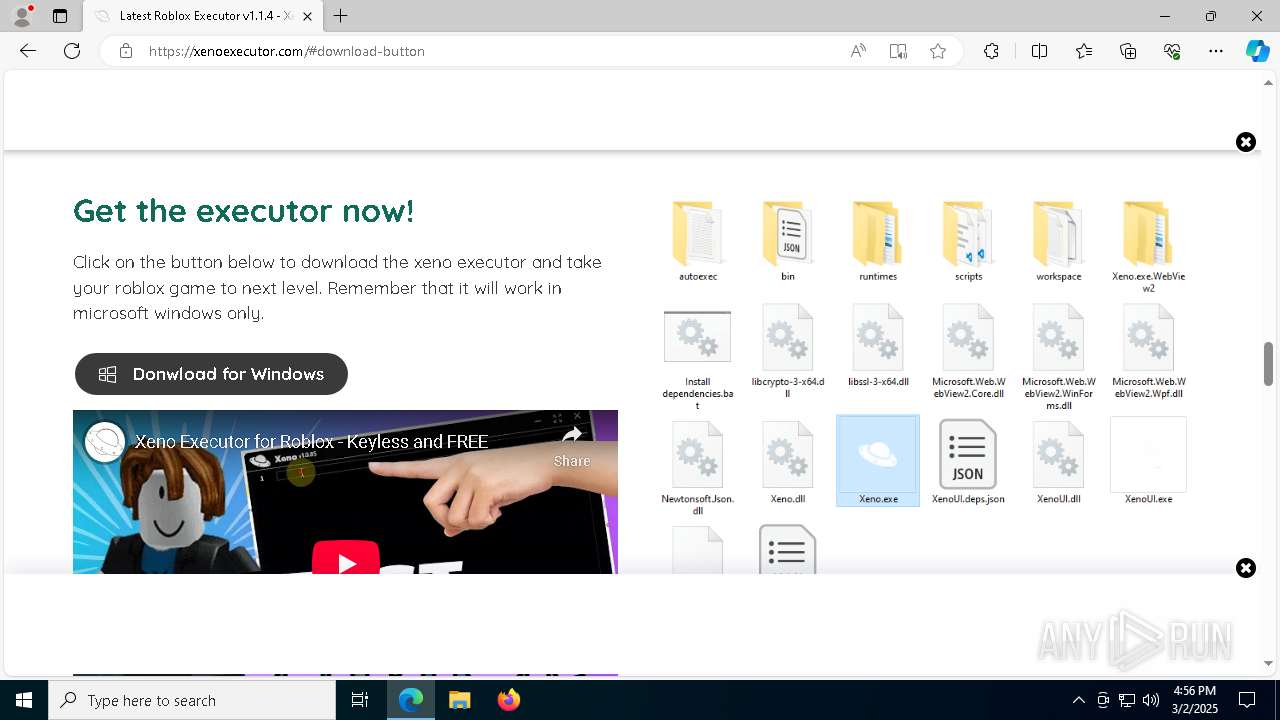Open File Explorer on the taskbar
This screenshot has width=1280, height=720.
[x=460, y=700]
